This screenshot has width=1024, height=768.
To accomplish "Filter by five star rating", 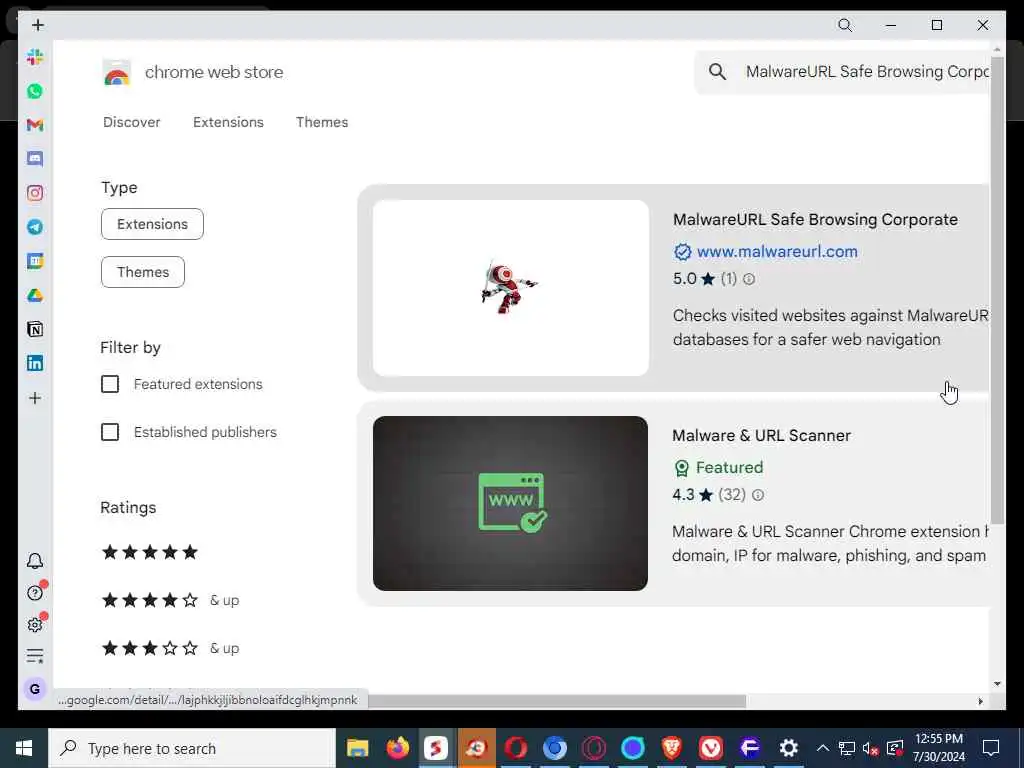I will (x=150, y=552).
